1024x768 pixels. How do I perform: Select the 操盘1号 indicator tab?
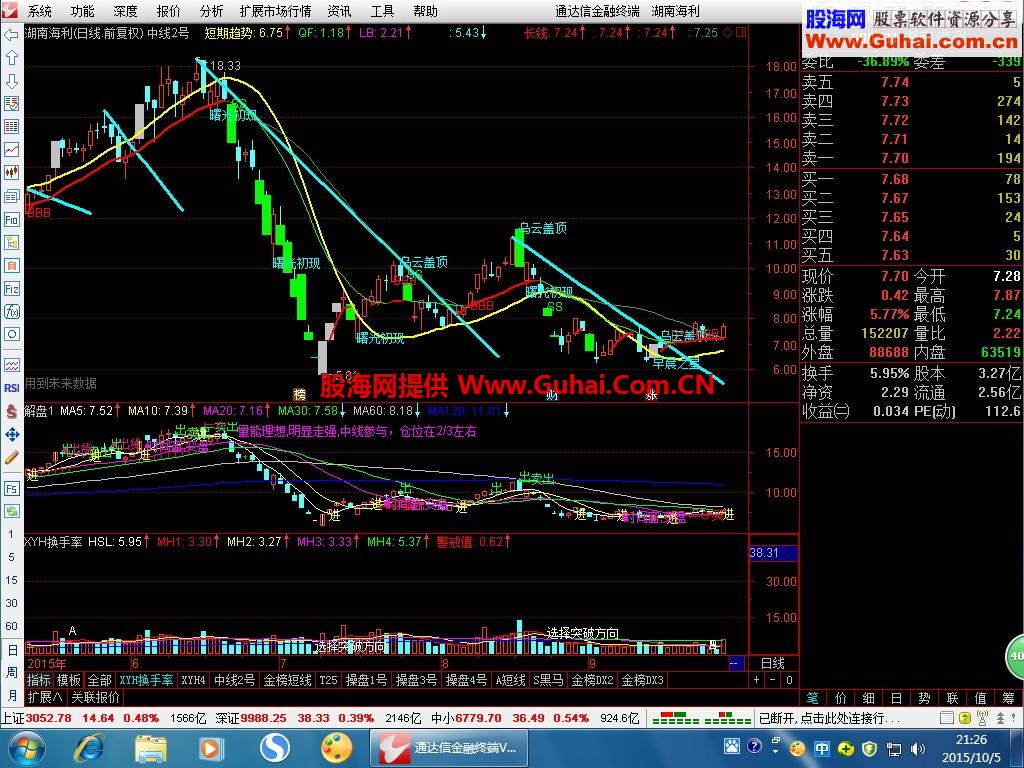coord(366,680)
